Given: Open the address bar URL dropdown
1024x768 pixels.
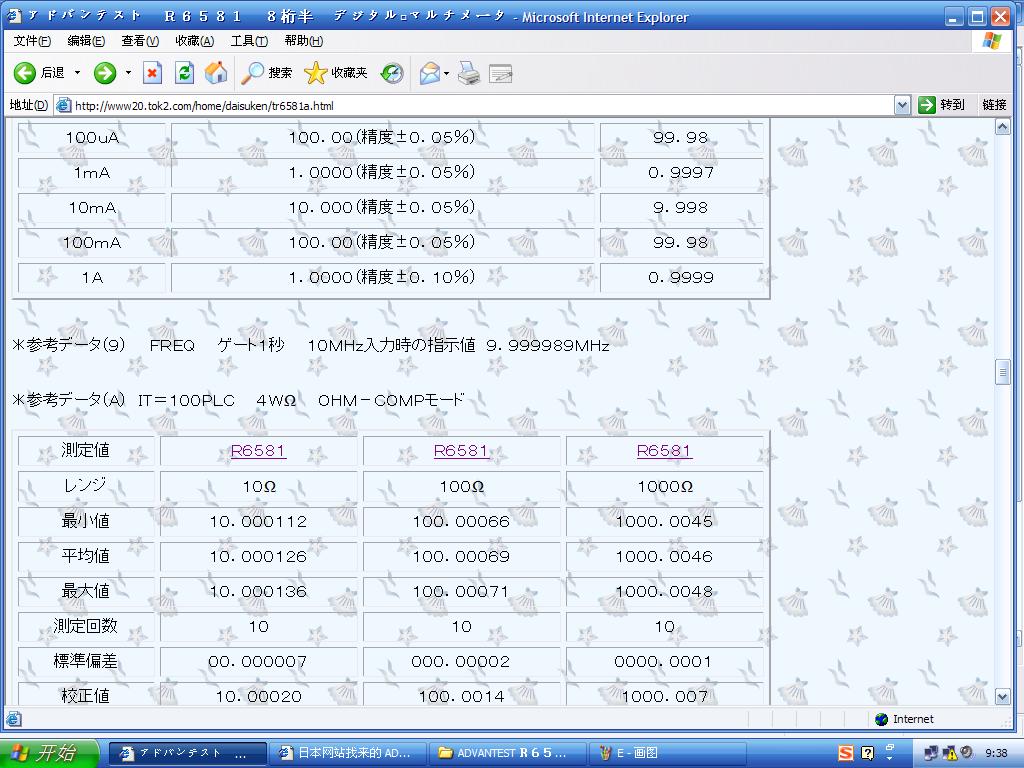Looking at the screenshot, I should pyautogui.click(x=902, y=105).
